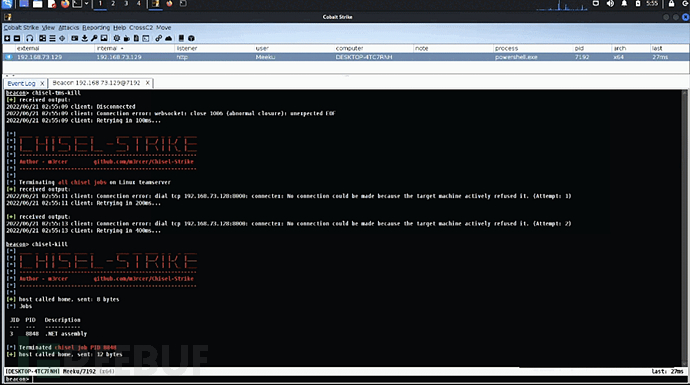Click the Meeku user cell
Viewport: 690px width, 385px height.
tap(265, 57)
